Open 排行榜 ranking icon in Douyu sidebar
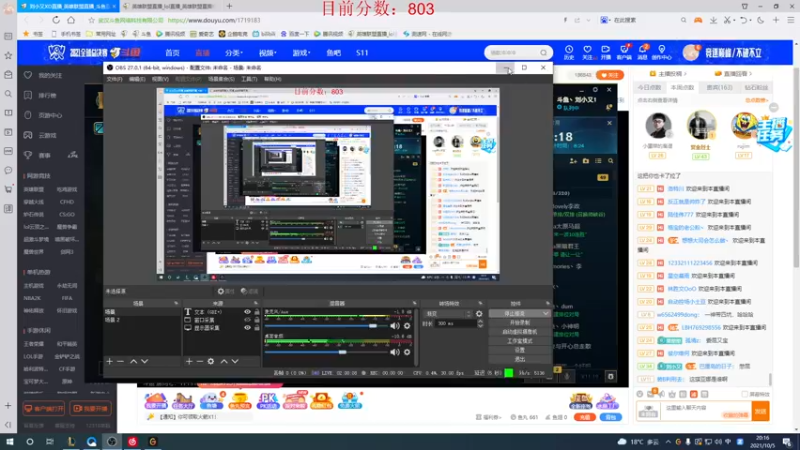Screen dimensions: 800x450 [x=28, y=95]
